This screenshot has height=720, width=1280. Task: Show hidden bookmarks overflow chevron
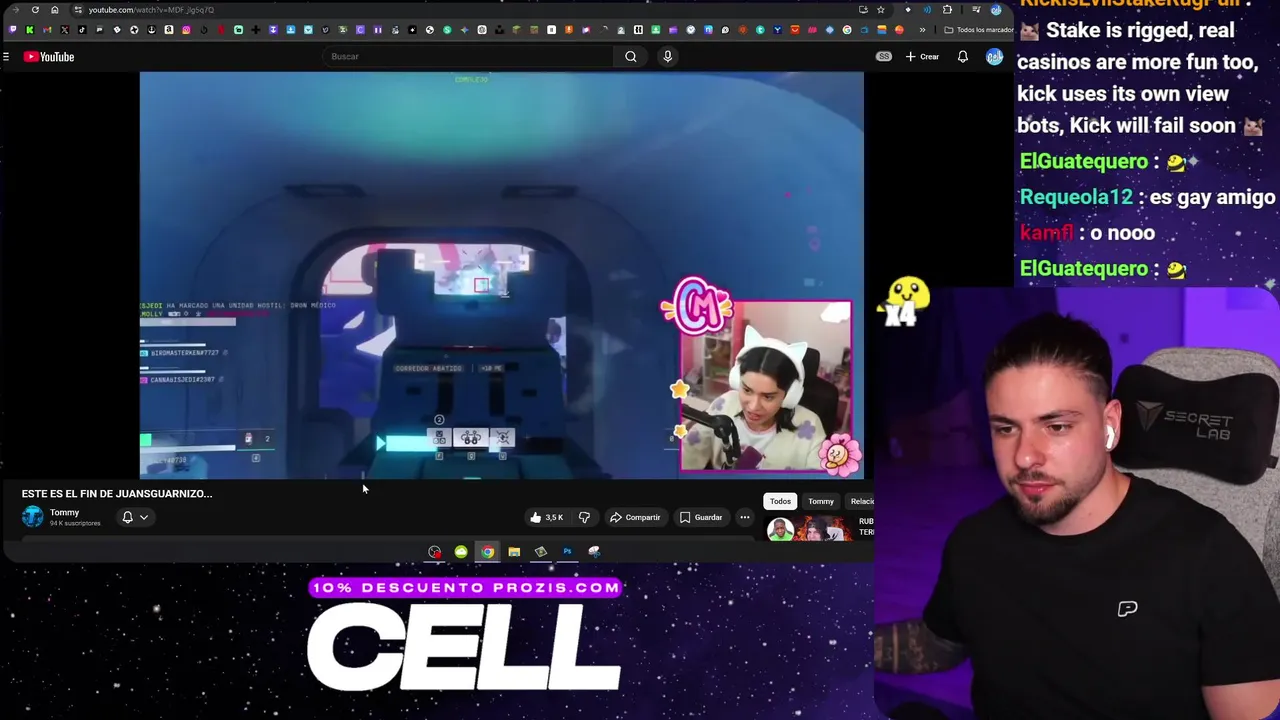[x=923, y=30]
